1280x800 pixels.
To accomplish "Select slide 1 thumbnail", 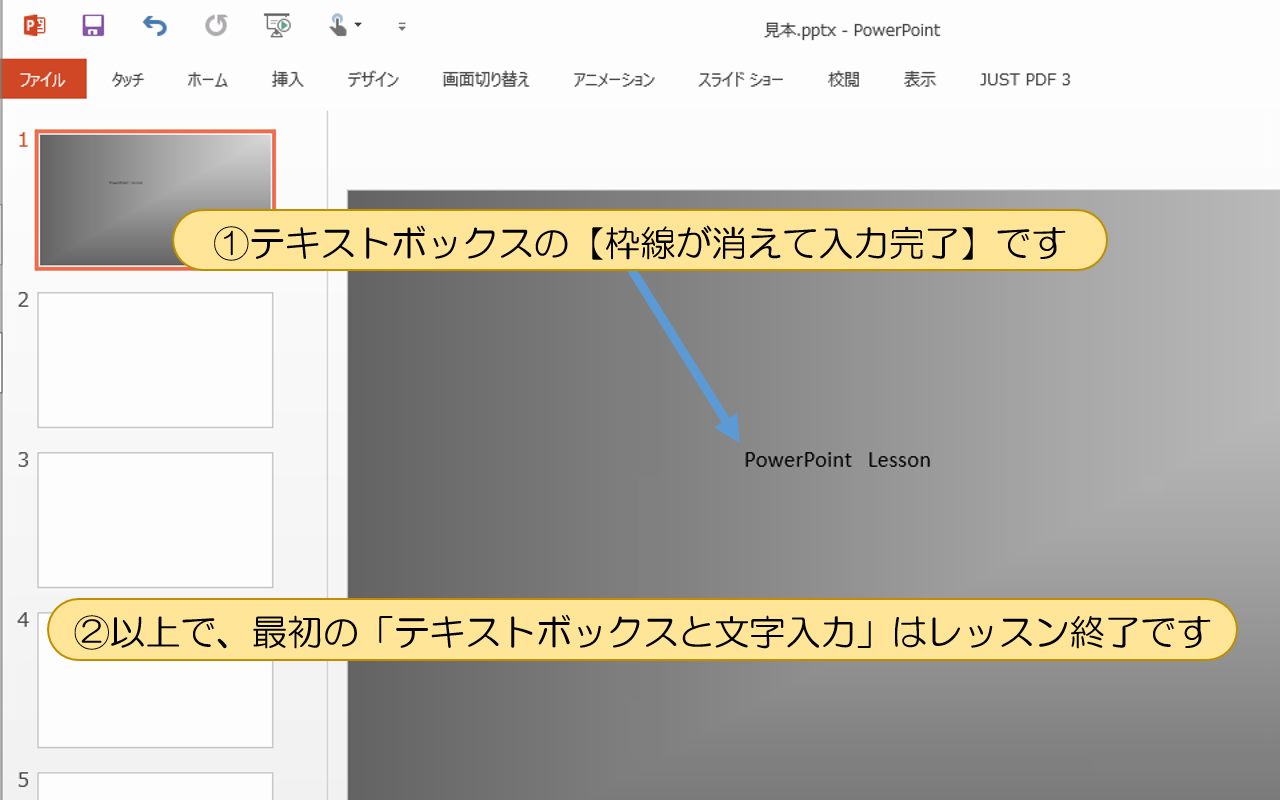I will click(x=155, y=200).
